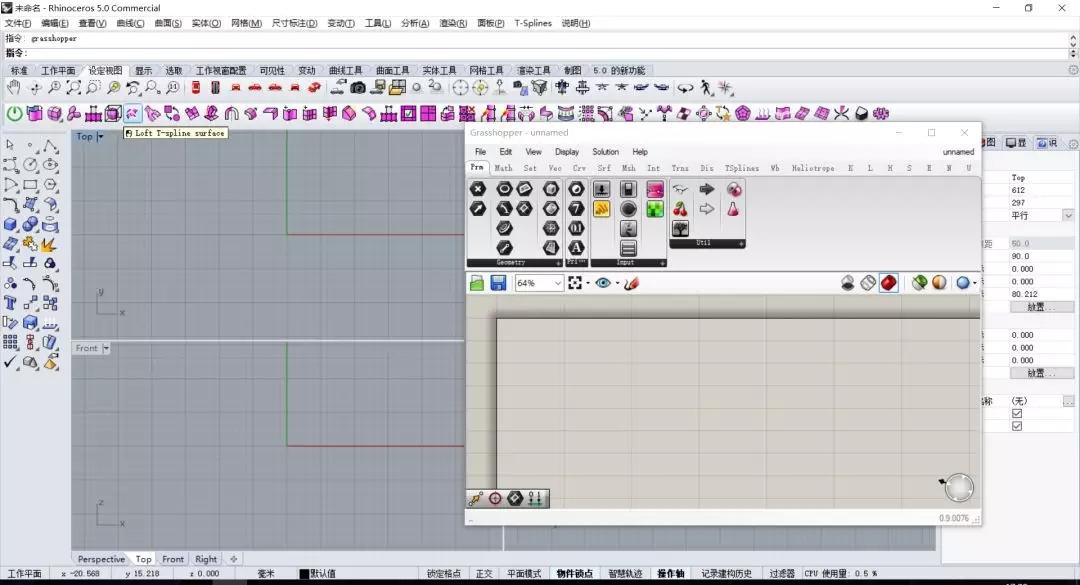Open the dropdown next to 平行 projection
Screen dimensions: 1080x585
click(x=1068, y=216)
